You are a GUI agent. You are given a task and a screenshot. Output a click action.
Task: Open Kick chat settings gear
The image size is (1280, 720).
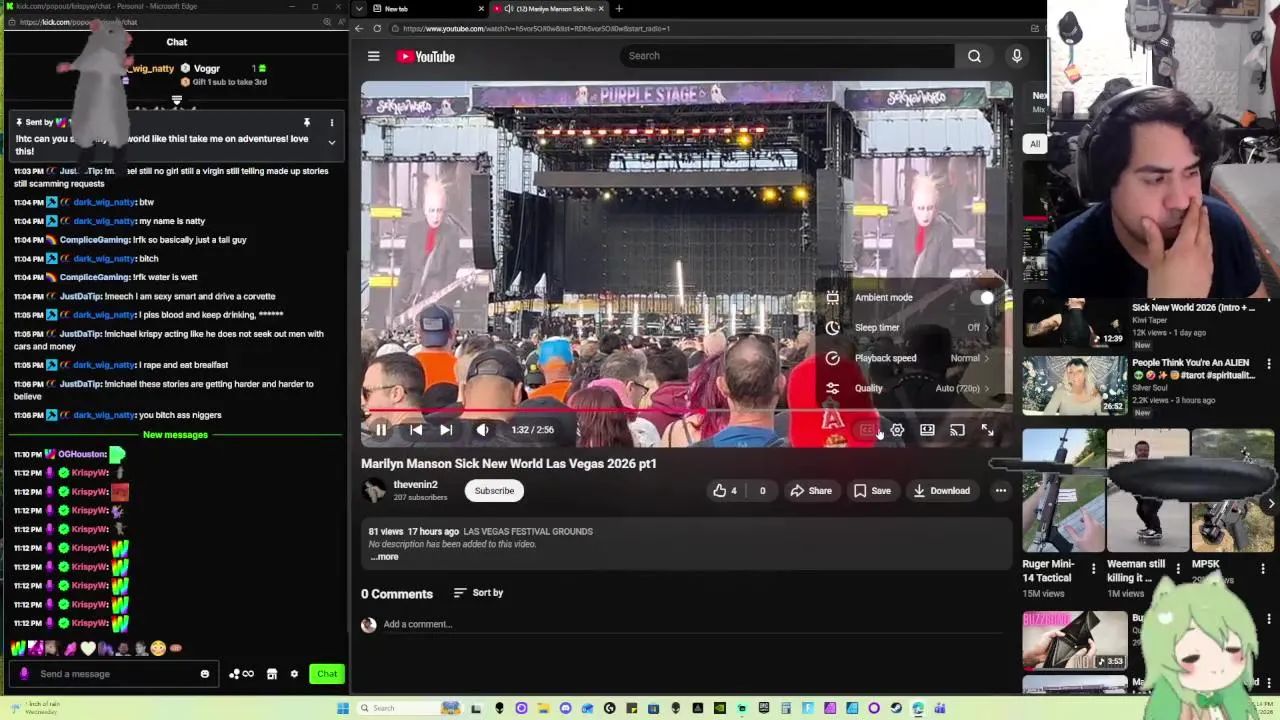(x=294, y=674)
